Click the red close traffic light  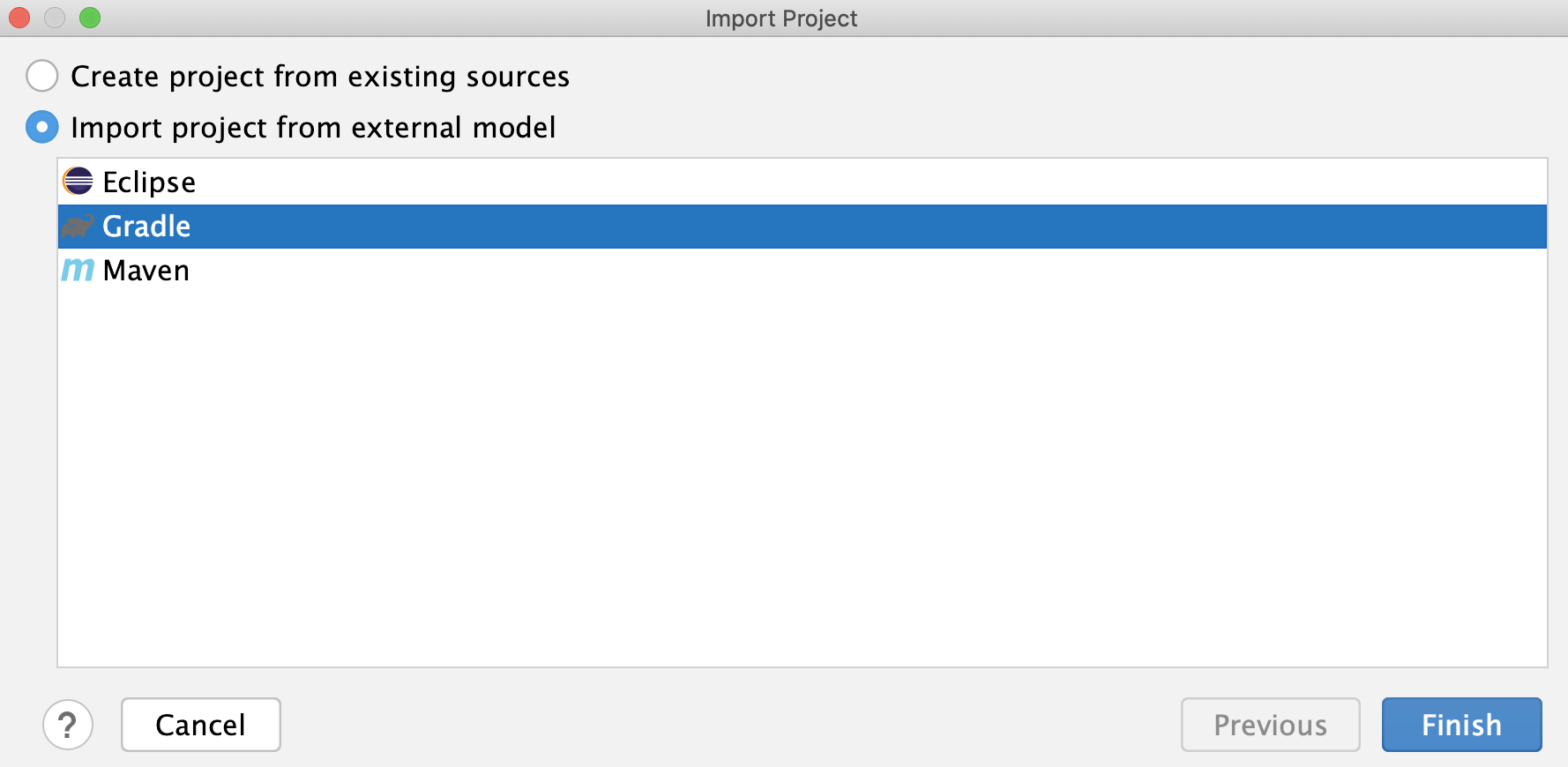coord(19,17)
